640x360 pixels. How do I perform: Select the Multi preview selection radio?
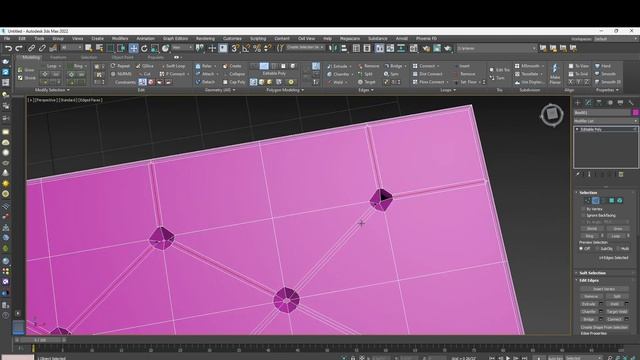pos(618,249)
